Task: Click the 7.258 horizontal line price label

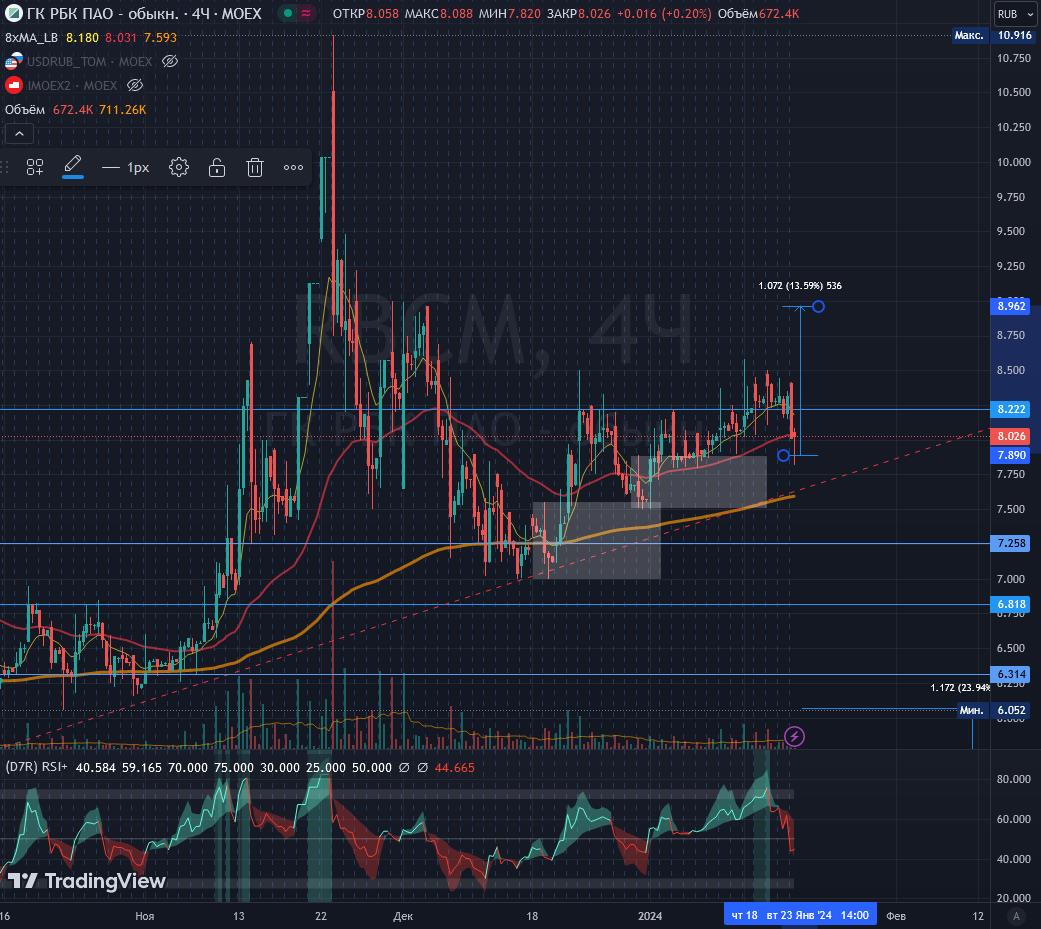Action: tap(1011, 543)
